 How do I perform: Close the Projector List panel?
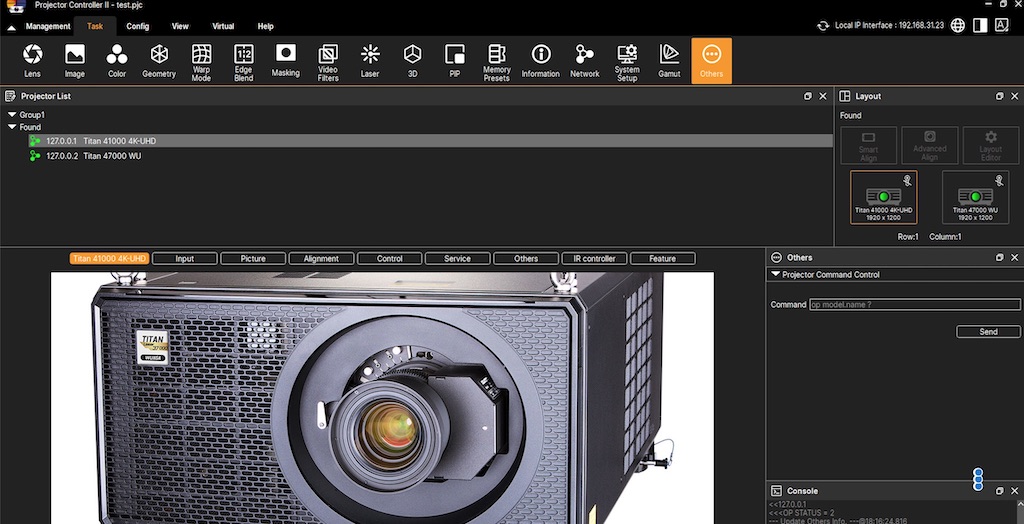tap(823, 96)
